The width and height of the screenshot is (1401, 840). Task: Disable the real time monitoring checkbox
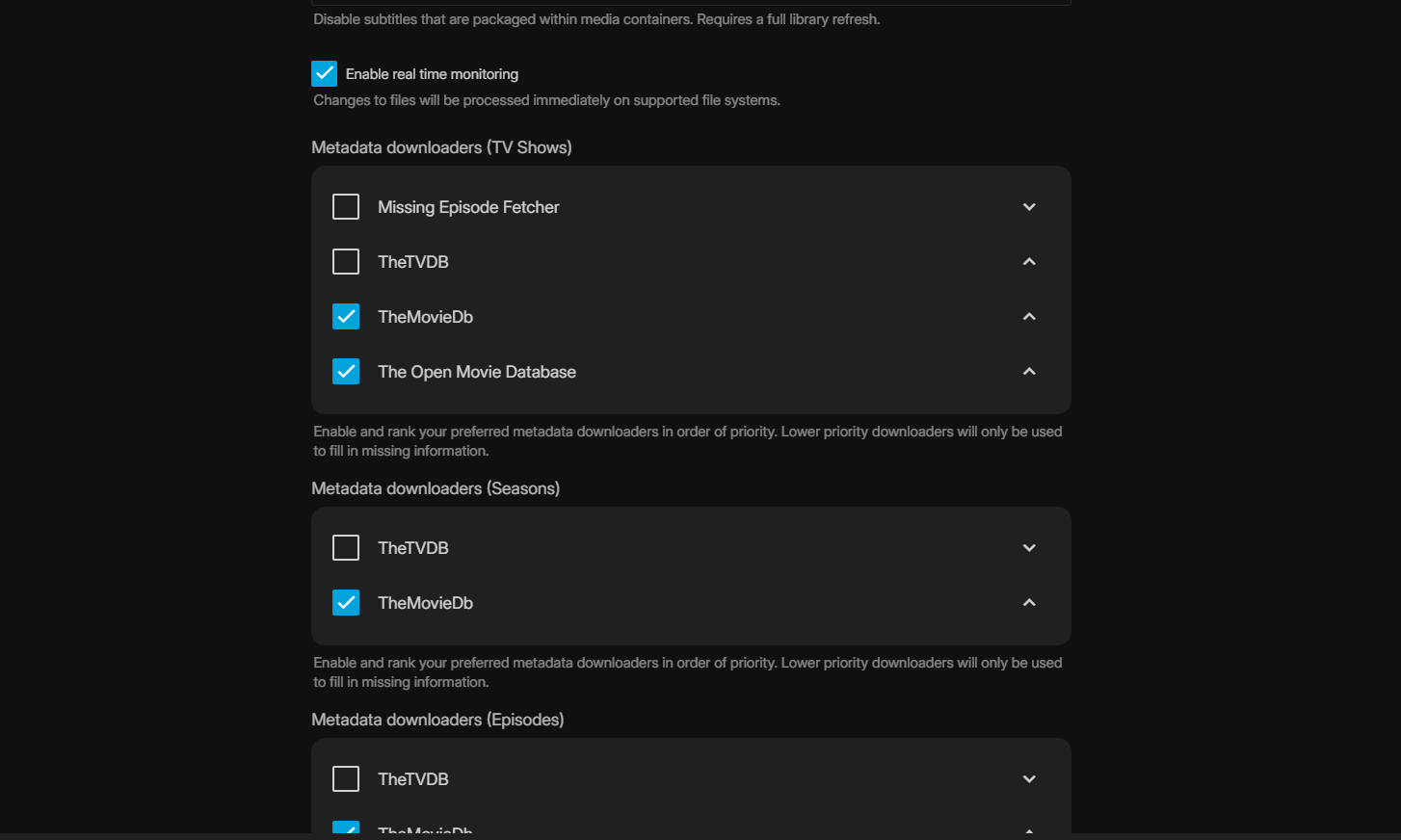click(325, 74)
